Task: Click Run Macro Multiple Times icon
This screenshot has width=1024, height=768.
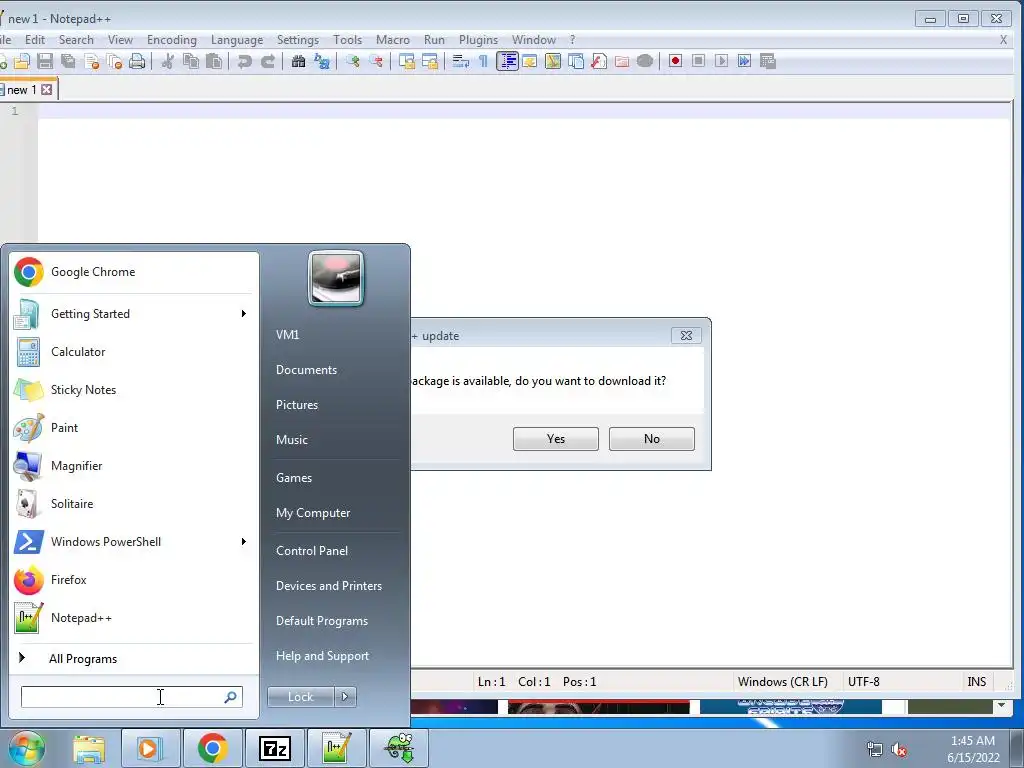Action: point(744,61)
